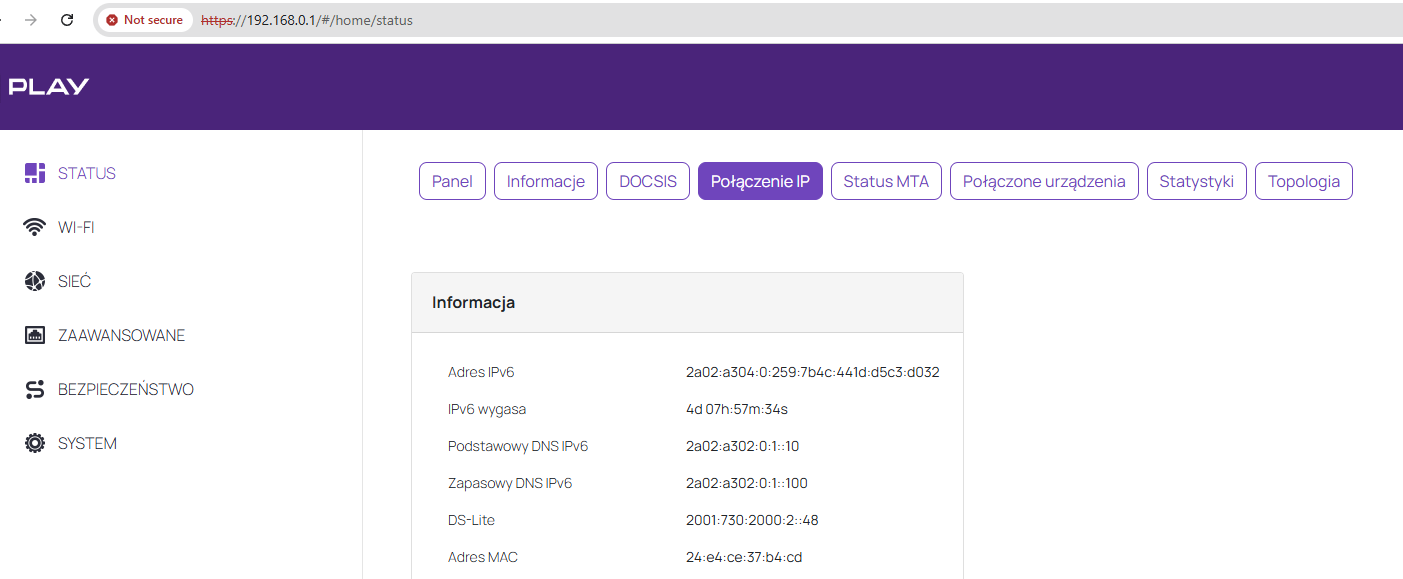Image resolution: width=1403 pixels, height=579 pixels.
Task: Open the WI-FI menu label in sidebar
Action: point(76,228)
